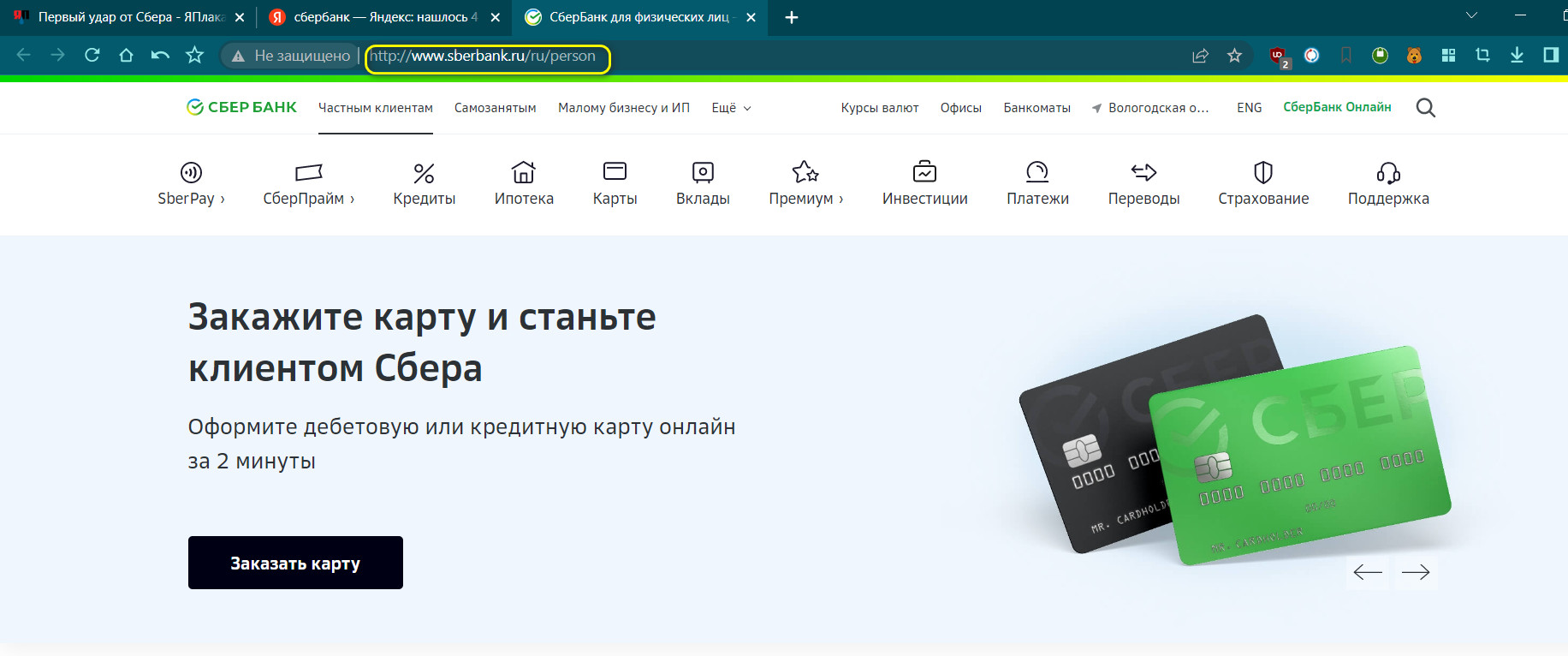Expand the 'Ещё' menu
This screenshot has height=656, width=1568.
(x=731, y=108)
